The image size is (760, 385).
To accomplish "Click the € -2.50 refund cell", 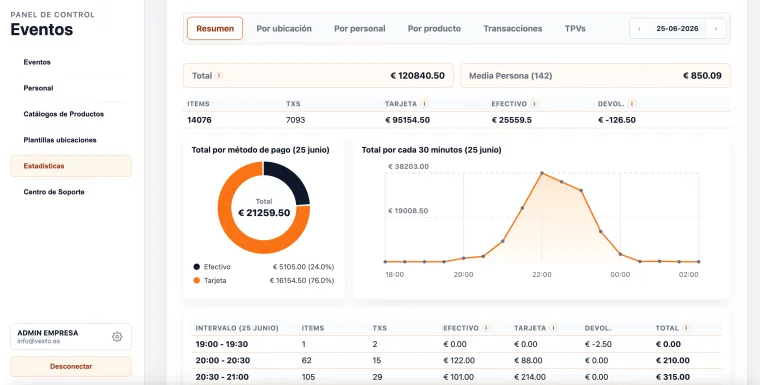I will (598, 344).
